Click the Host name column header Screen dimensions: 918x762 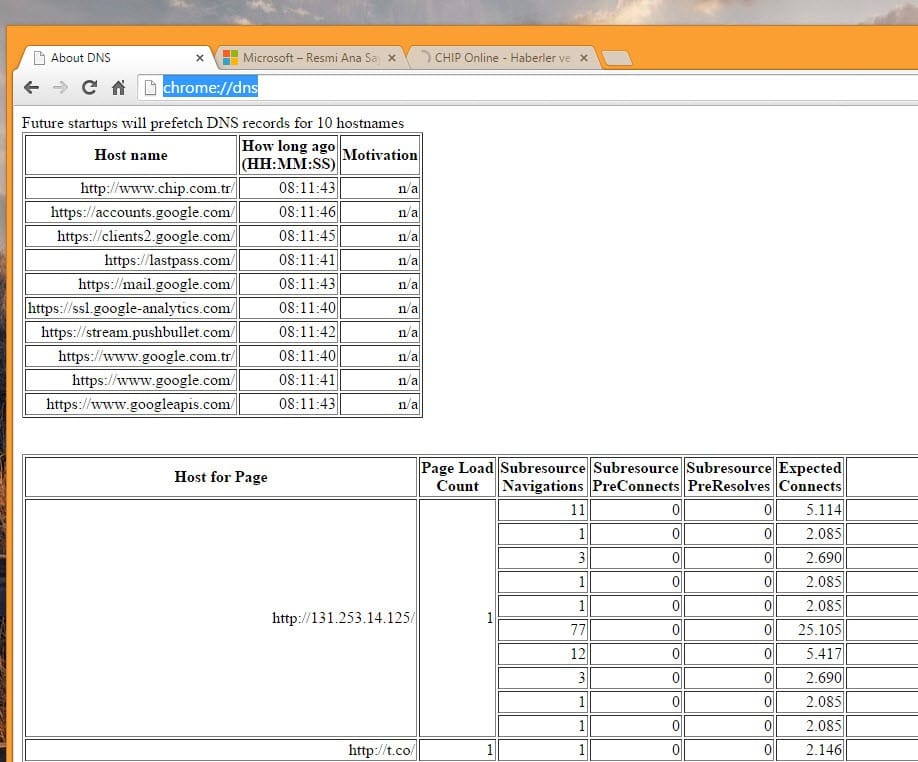coord(131,155)
